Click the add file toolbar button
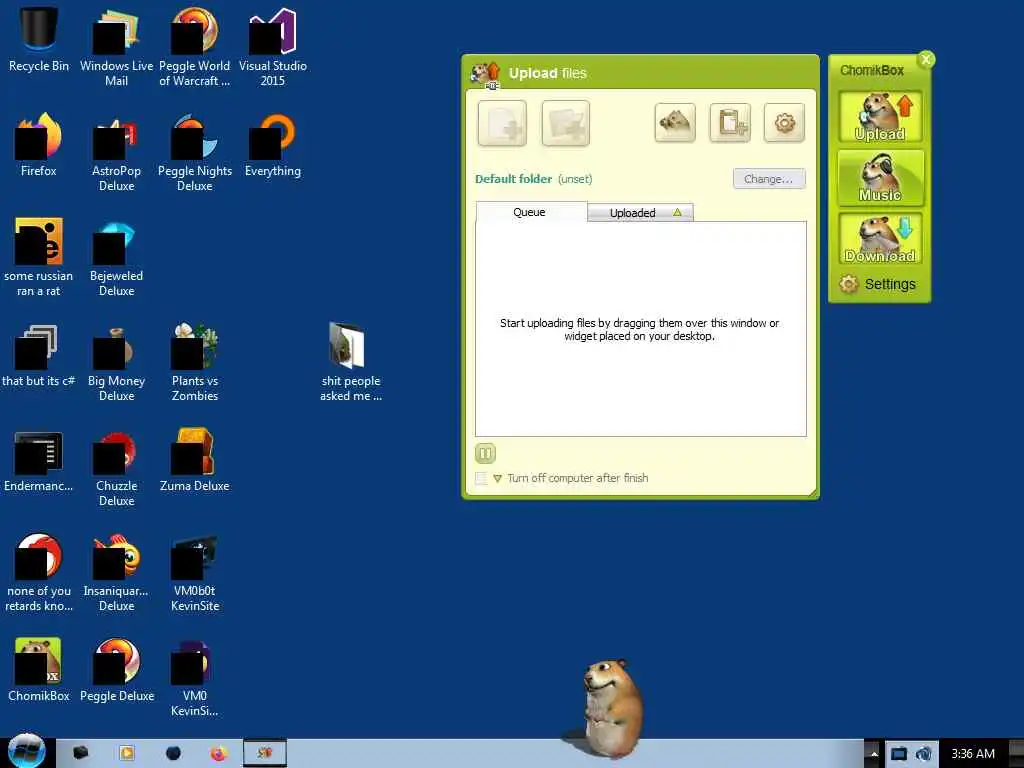Image resolution: width=1024 pixels, height=768 pixels. [x=502, y=123]
